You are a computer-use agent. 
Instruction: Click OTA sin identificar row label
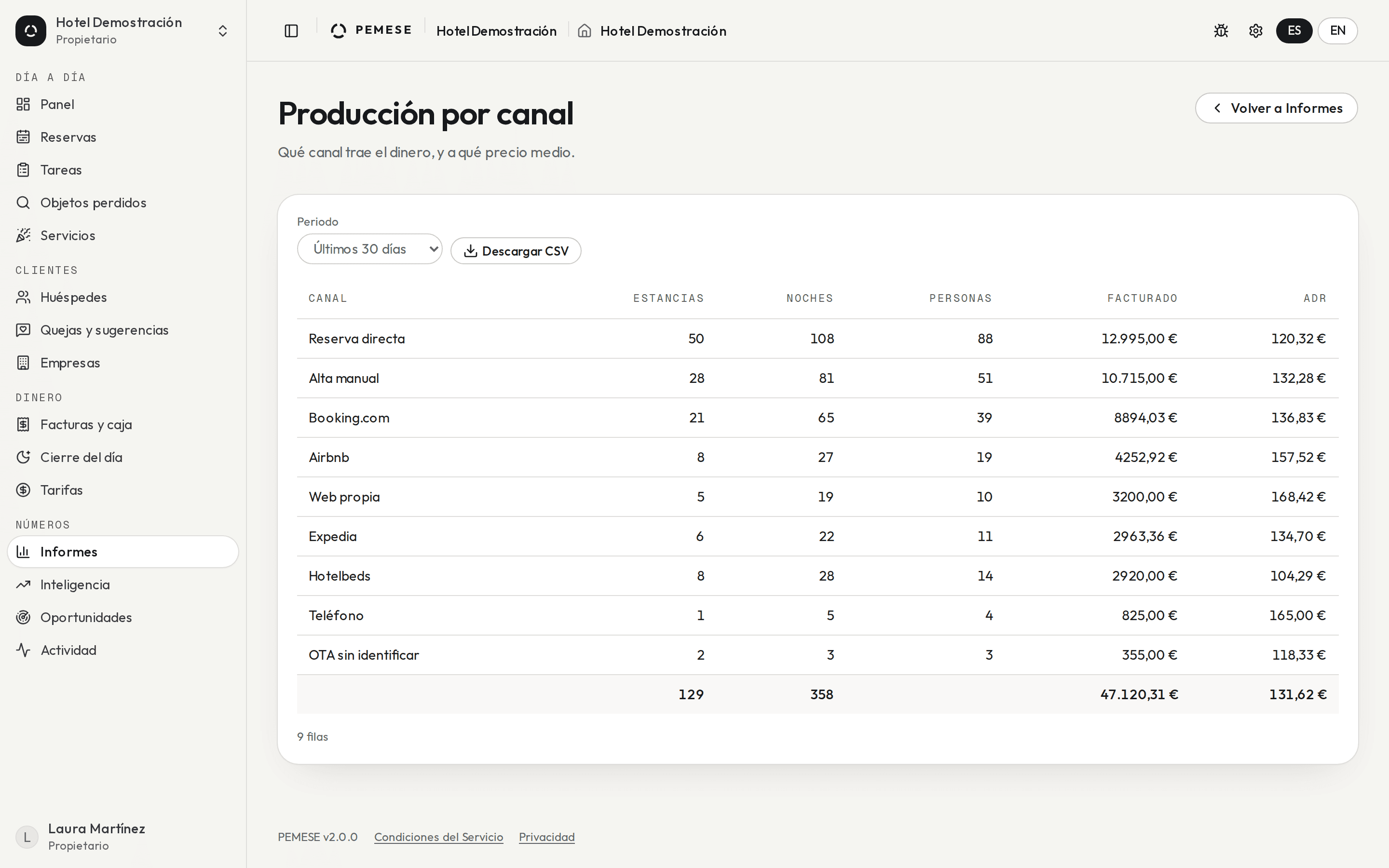pyautogui.click(x=364, y=655)
